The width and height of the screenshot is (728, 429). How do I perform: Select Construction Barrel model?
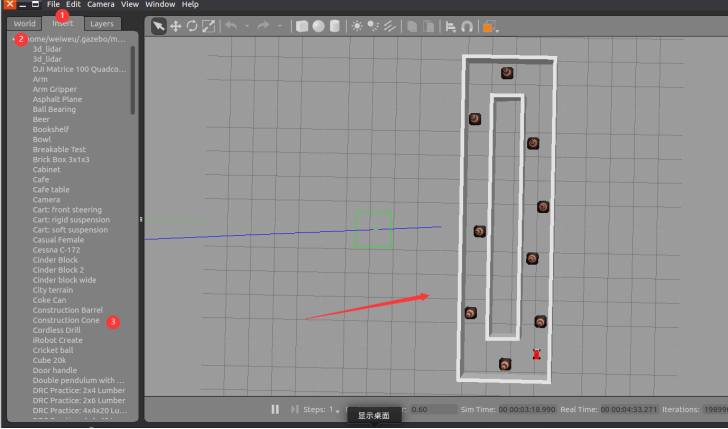(x=68, y=310)
